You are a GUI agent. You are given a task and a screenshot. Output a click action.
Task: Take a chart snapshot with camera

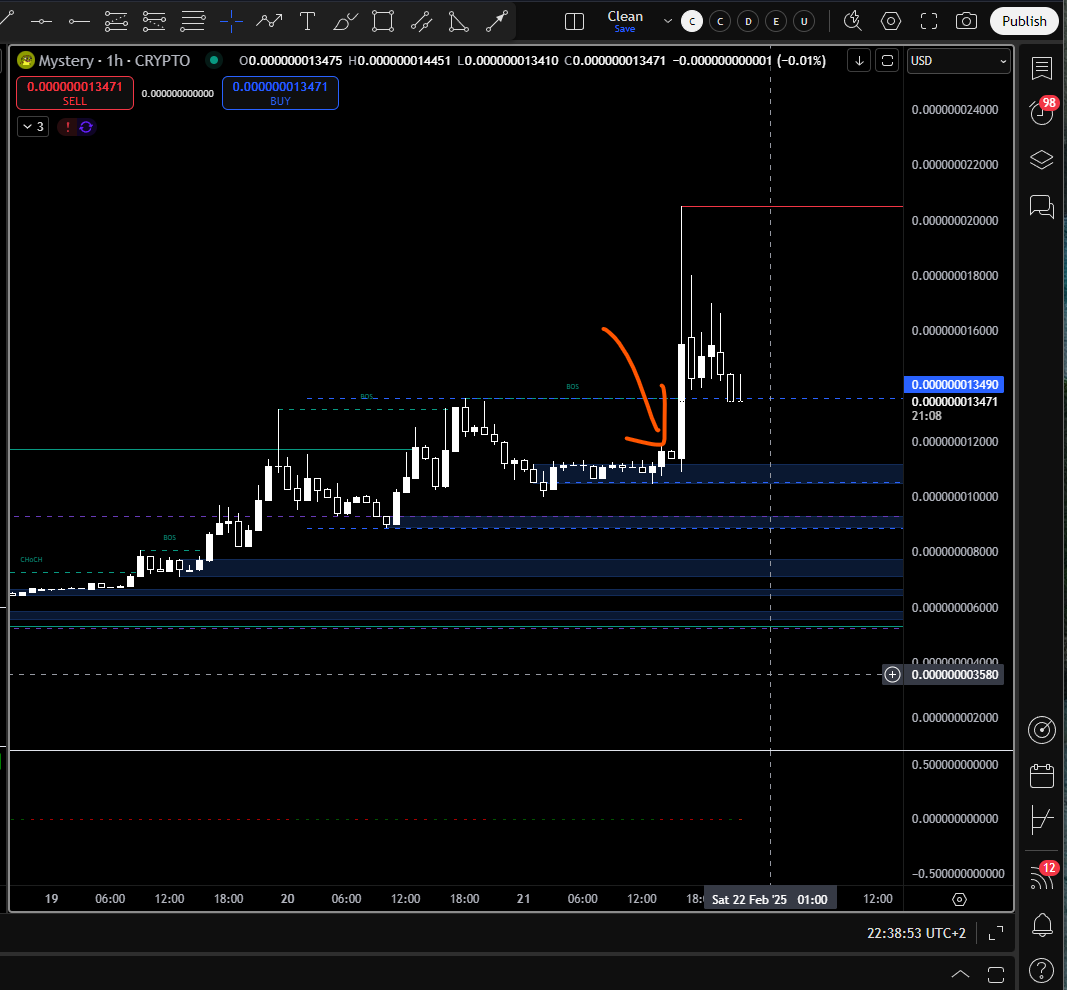tap(966, 22)
